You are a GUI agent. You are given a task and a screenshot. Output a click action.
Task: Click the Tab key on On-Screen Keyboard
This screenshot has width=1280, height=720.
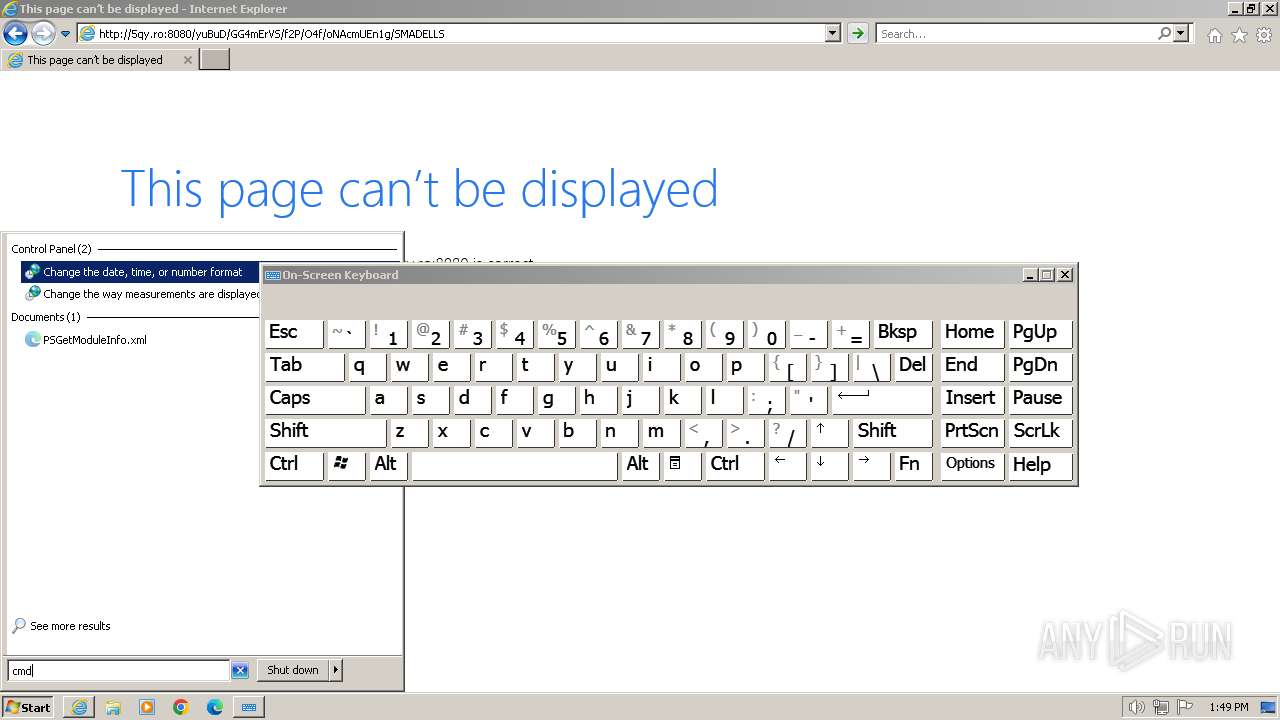304,366
